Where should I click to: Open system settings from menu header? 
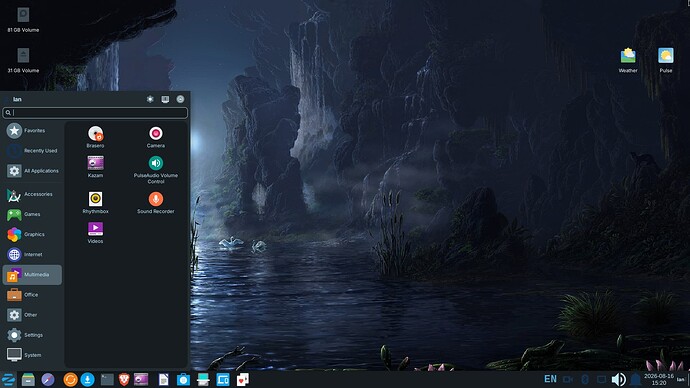(x=150, y=99)
